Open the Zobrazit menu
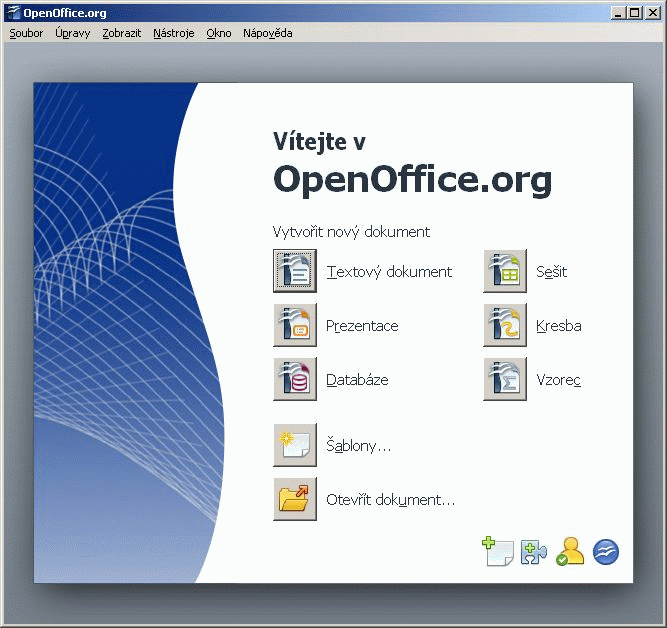667x628 pixels. (x=122, y=33)
